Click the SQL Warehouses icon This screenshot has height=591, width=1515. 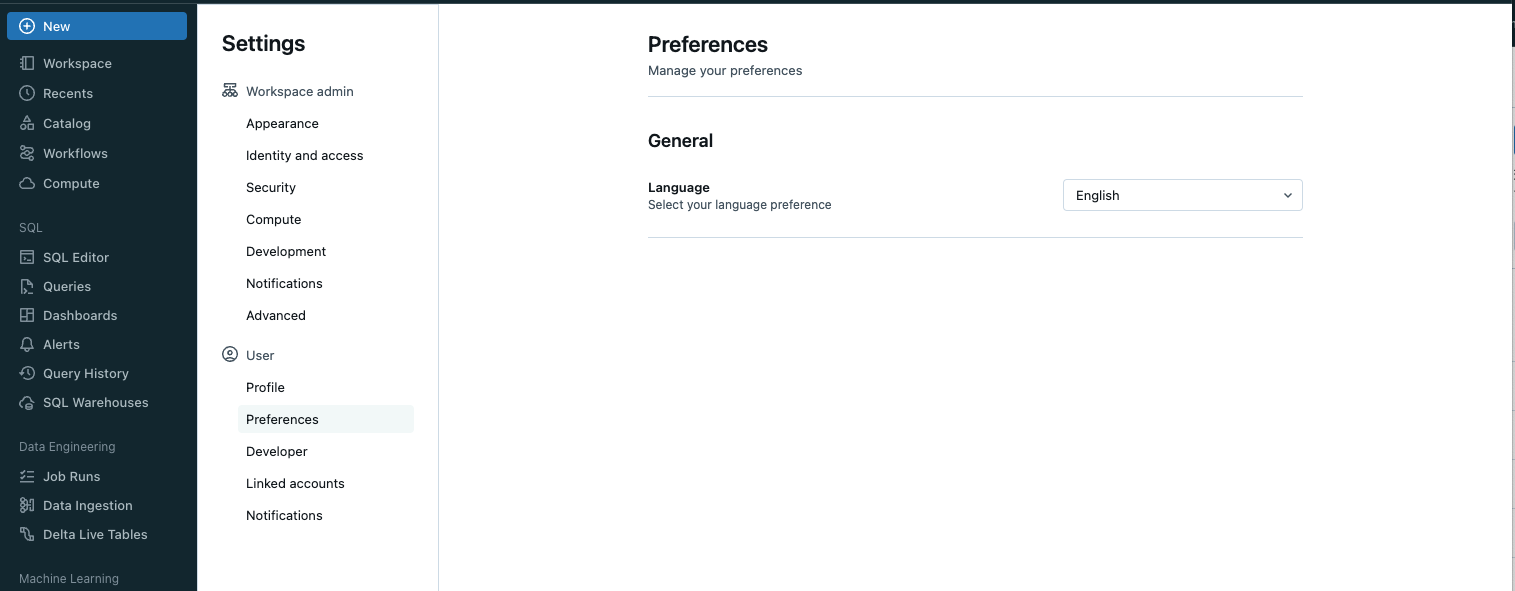coord(27,402)
